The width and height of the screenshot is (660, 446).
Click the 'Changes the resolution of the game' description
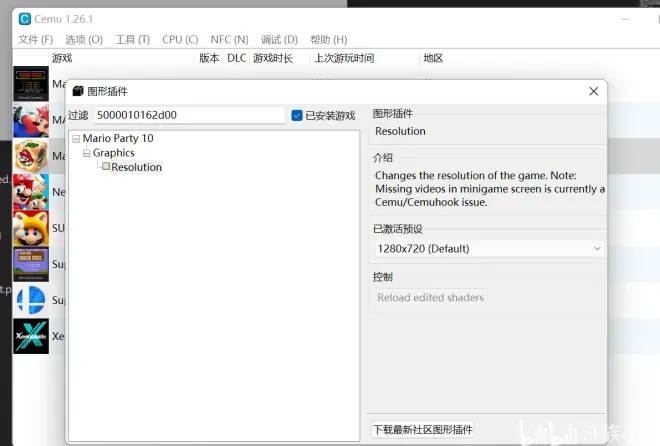click(x=490, y=189)
